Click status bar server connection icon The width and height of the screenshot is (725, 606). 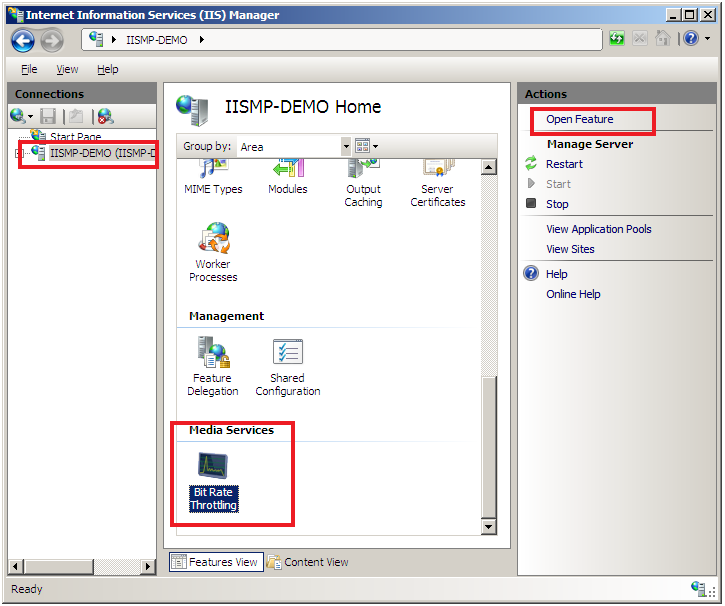click(x=698, y=588)
